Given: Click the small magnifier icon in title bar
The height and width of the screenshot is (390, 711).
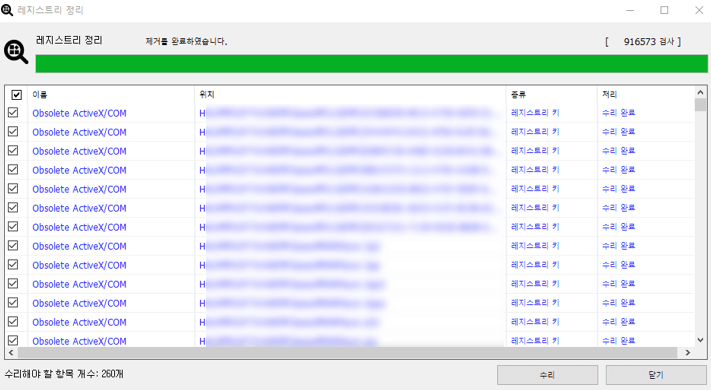Looking at the screenshot, I should coord(7,10).
